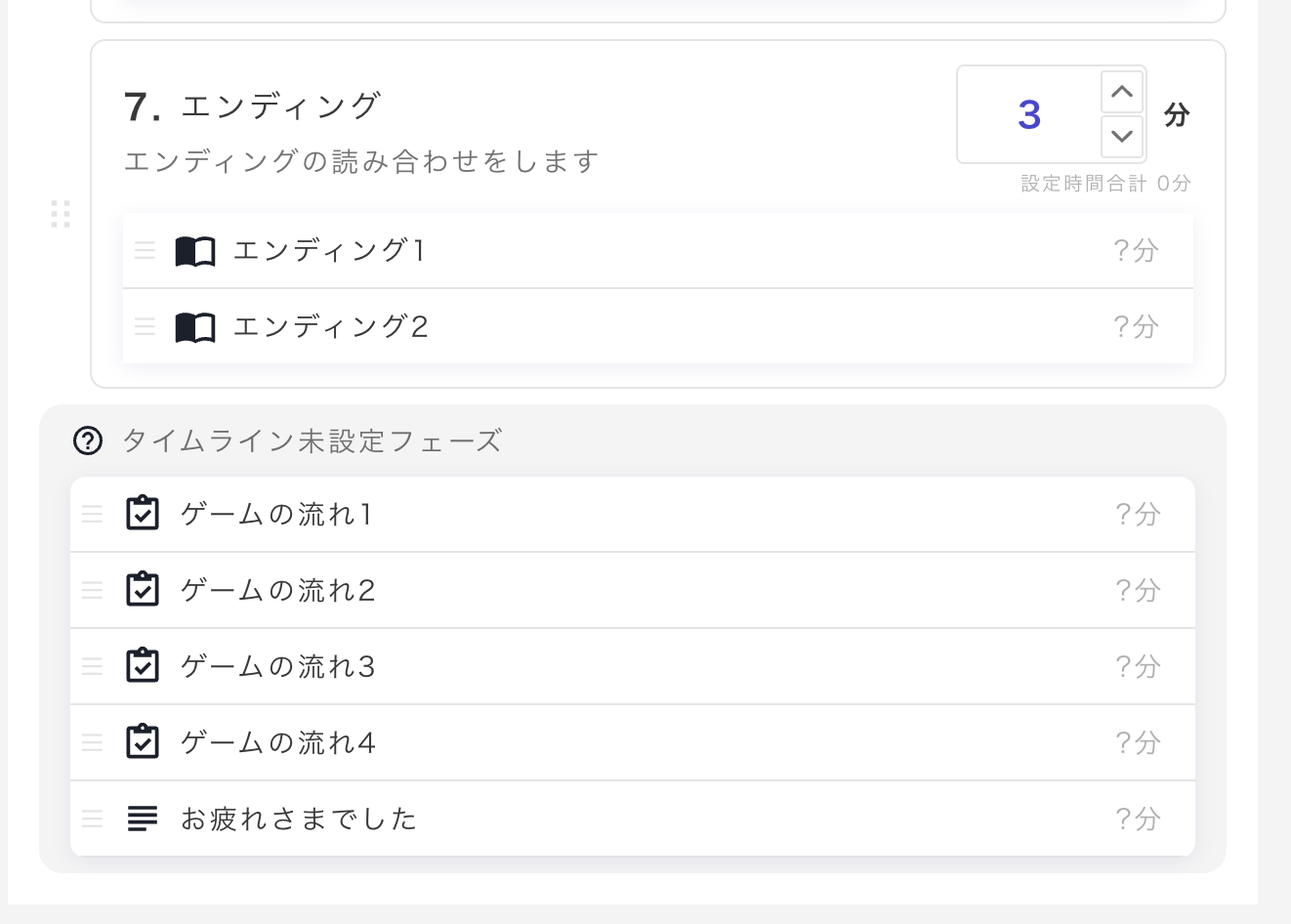
Task: Click the minutes input field showing 3
Action: click(x=1028, y=115)
